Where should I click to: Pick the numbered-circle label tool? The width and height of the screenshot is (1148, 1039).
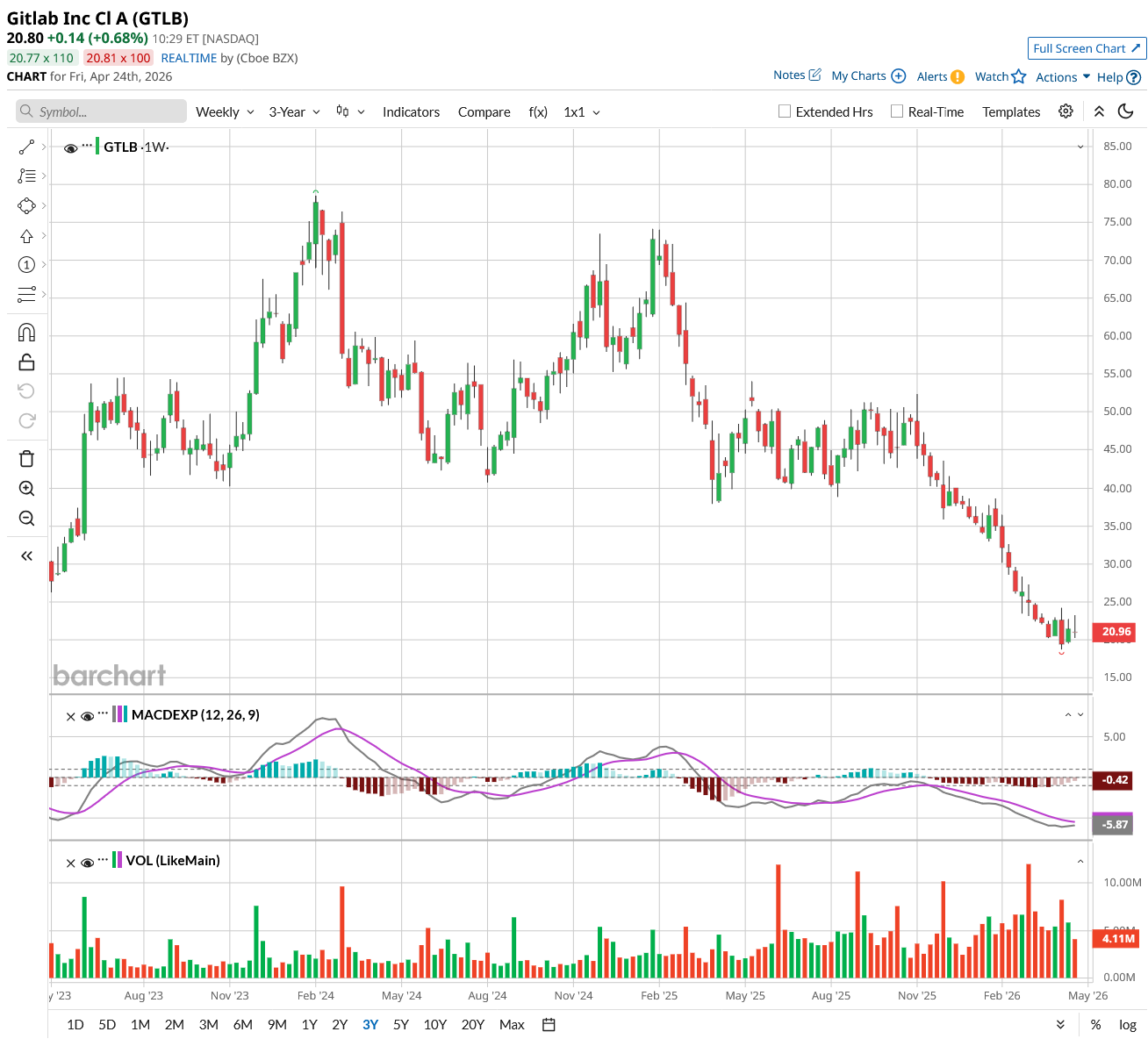26,265
